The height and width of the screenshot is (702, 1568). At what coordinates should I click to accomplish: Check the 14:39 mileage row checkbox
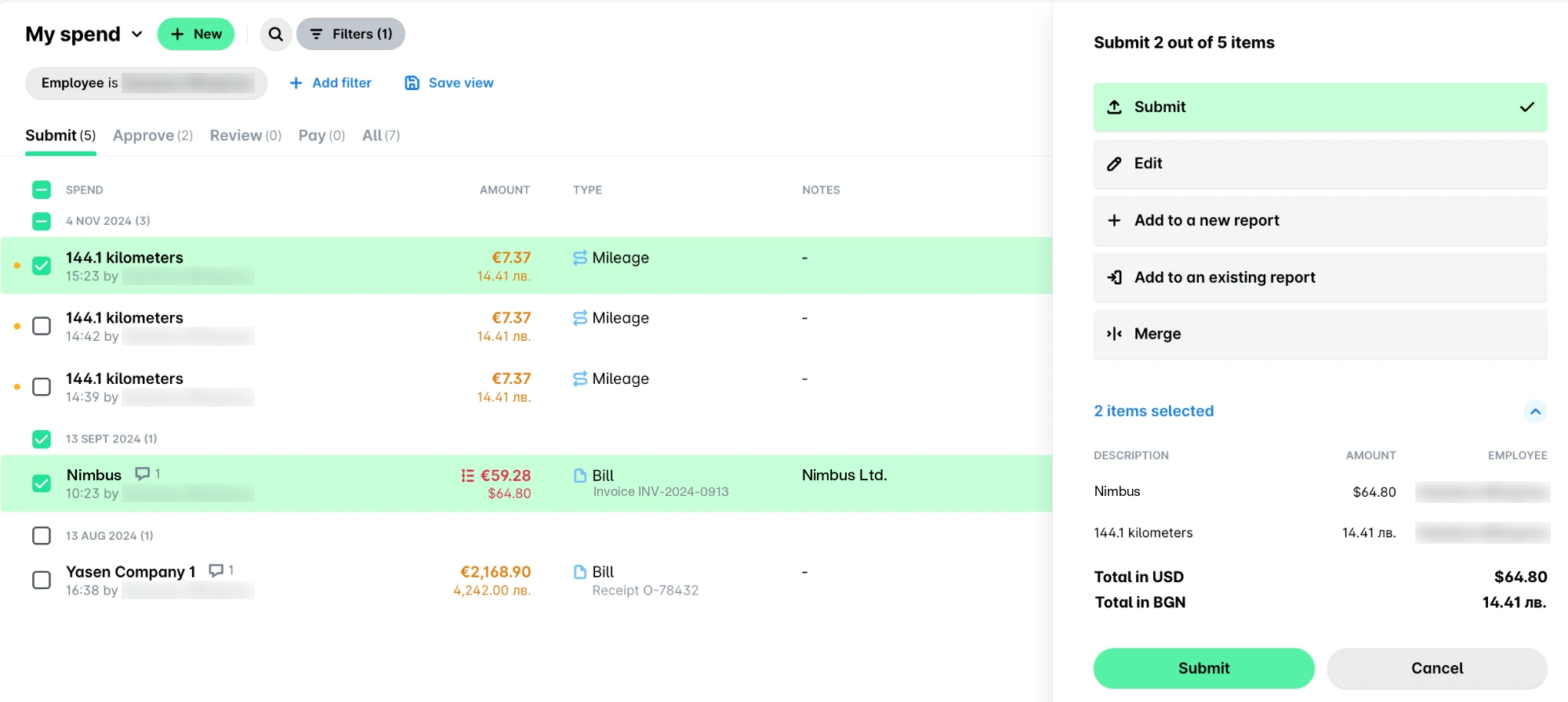(x=42, y=387)
